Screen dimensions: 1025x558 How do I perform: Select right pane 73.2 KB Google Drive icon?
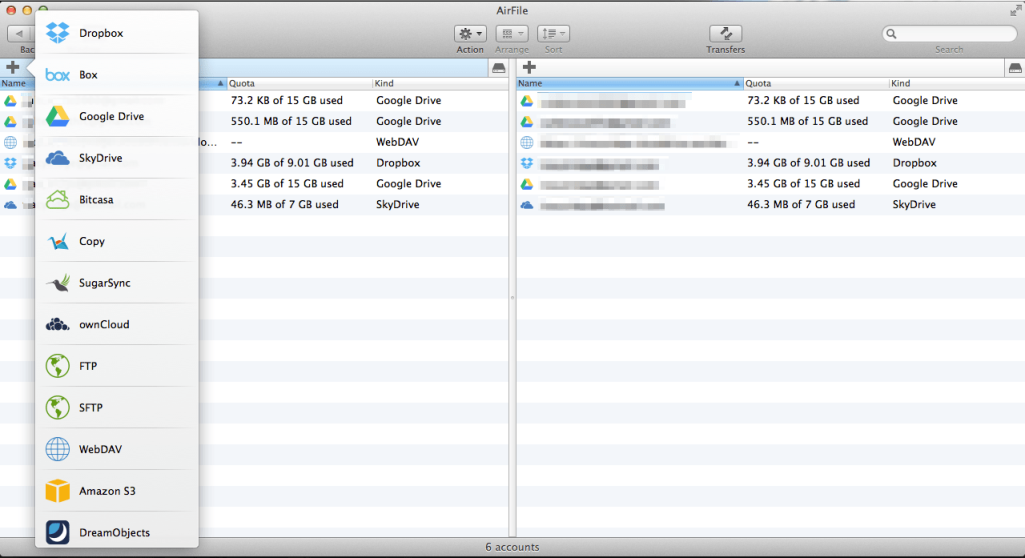[x=527, y=101]
